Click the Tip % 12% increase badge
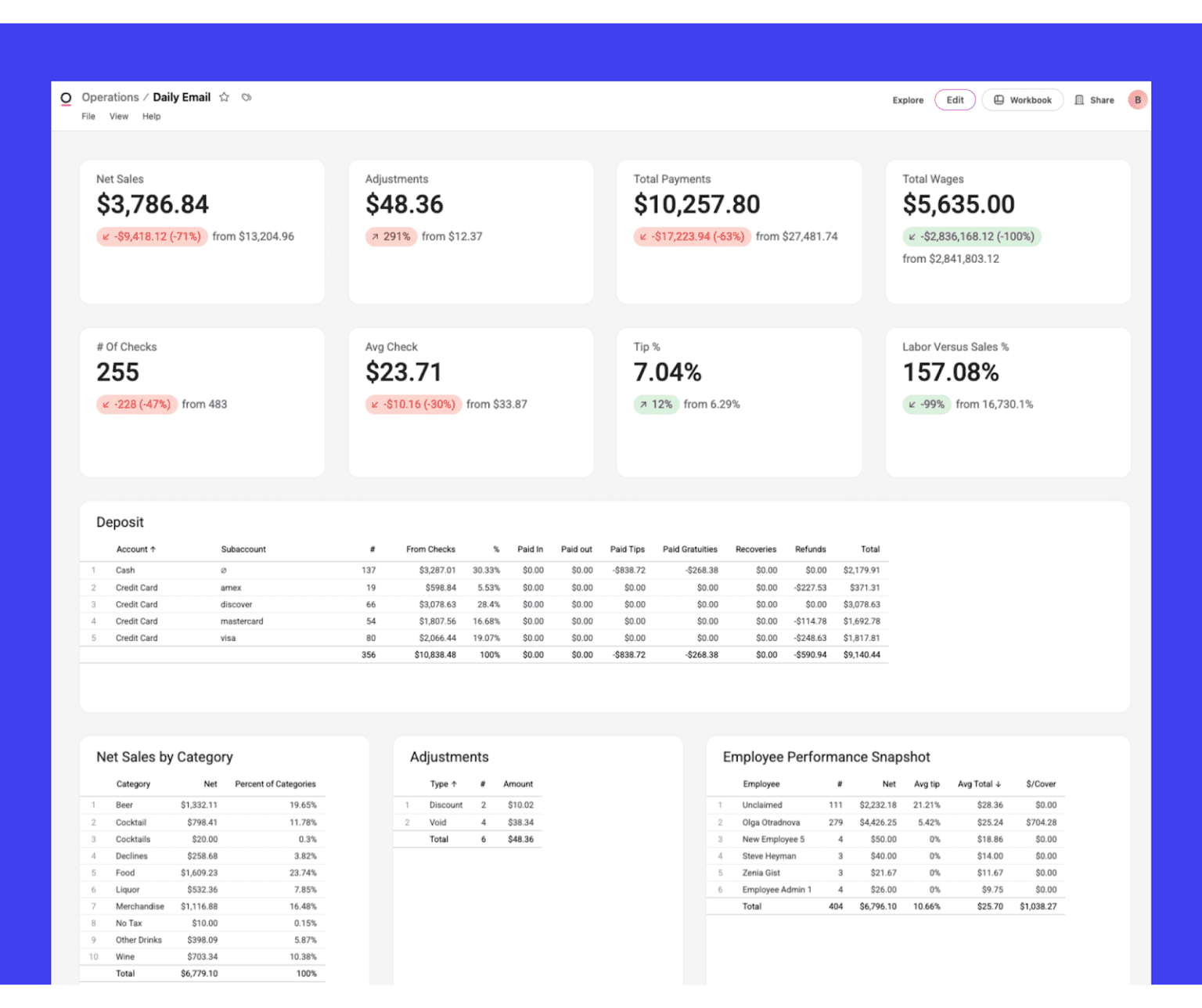The width and height of the screenshot is (1202, 1008). [656, 405]
